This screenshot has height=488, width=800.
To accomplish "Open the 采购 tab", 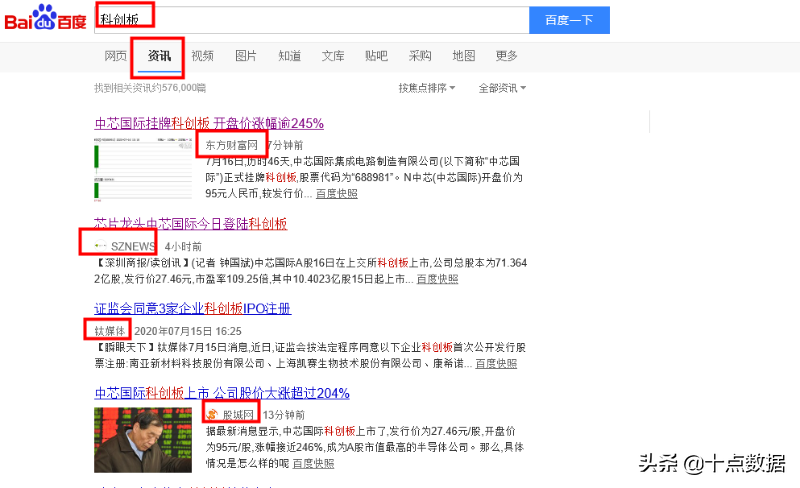I will [x=420, y=56].
